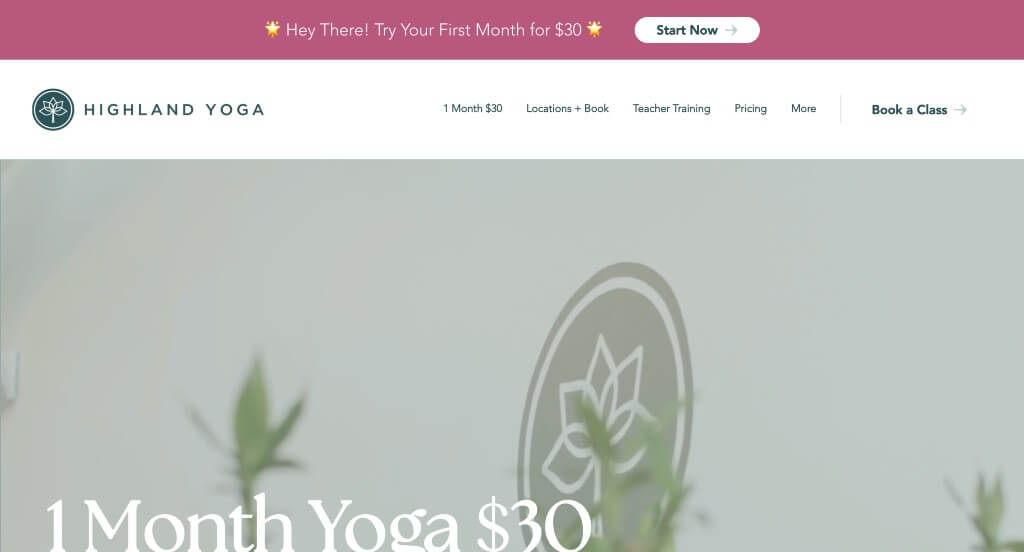
Task: Click the HIGHLAND YOGA wordmark text
Action: tap(174, 110)
